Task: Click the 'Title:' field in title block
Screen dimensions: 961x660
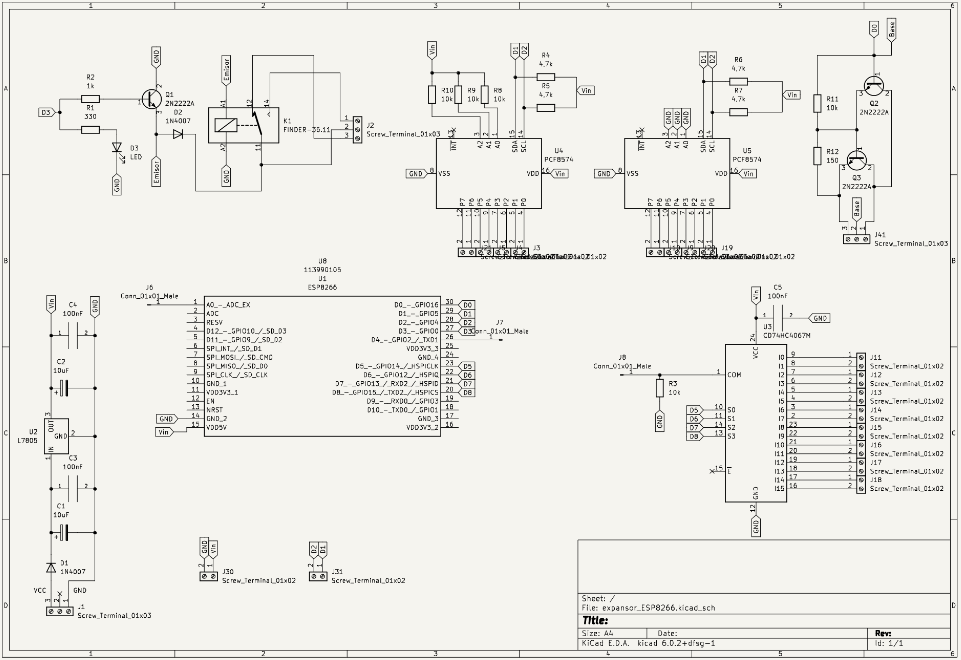Action: pyautogui.click(x=595, y=620)
